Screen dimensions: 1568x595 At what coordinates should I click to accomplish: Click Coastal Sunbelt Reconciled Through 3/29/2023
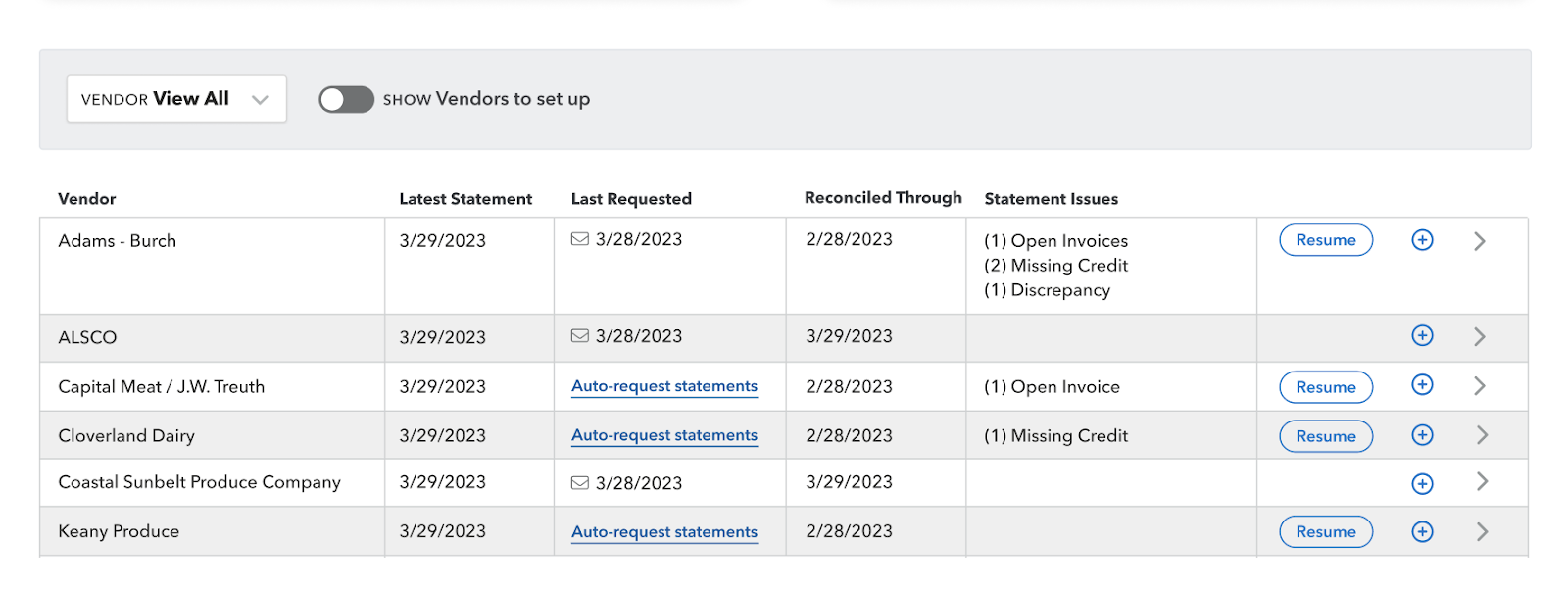point(850,482)
